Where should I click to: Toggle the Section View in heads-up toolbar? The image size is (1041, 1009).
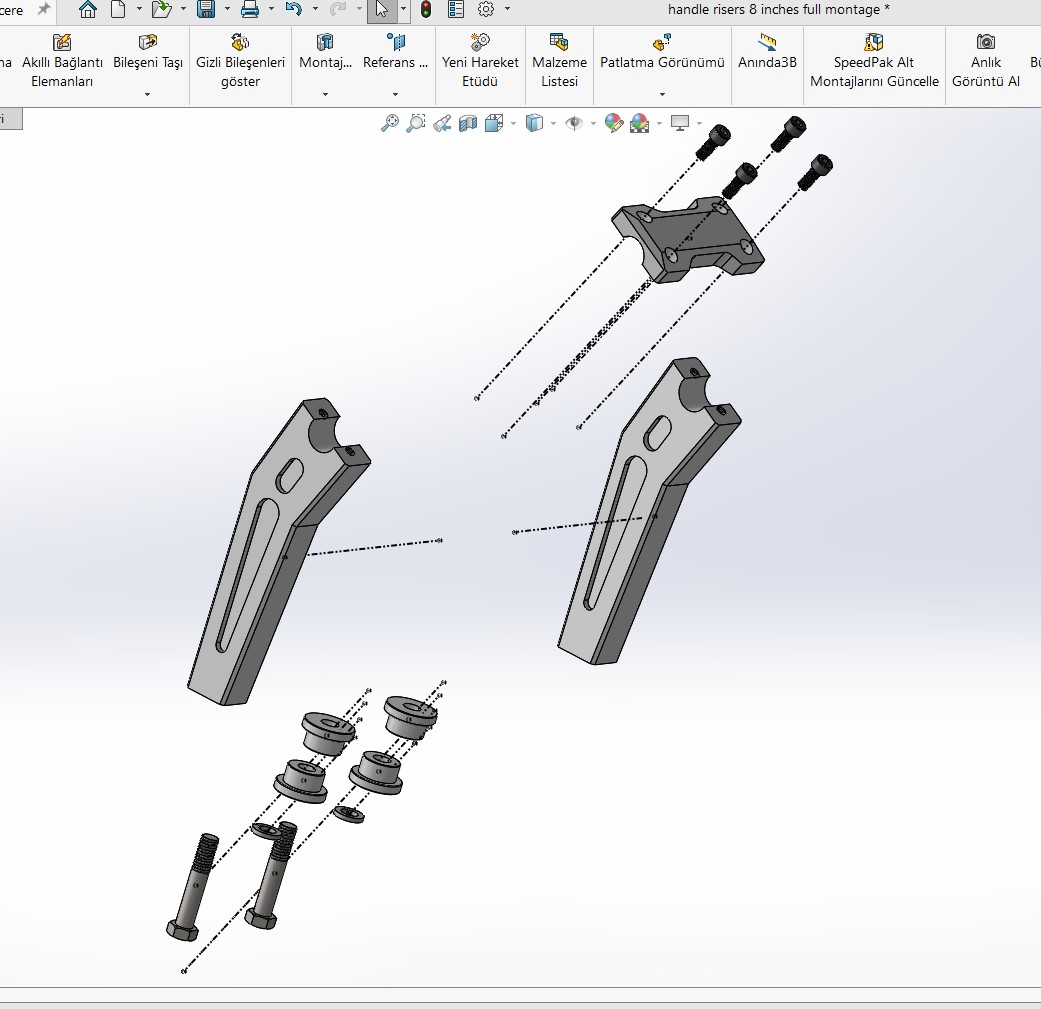(468, 123)
